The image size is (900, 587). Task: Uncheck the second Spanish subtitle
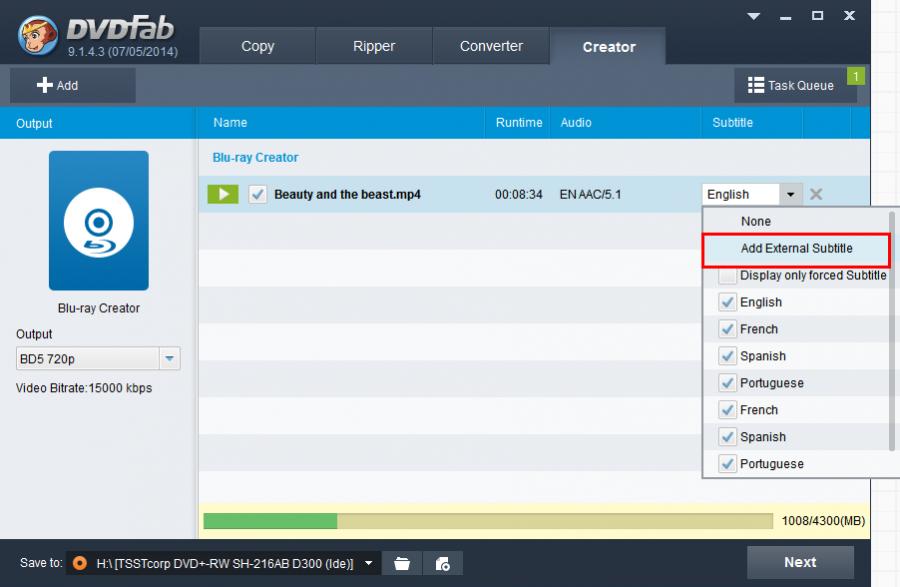pos(727,437)
